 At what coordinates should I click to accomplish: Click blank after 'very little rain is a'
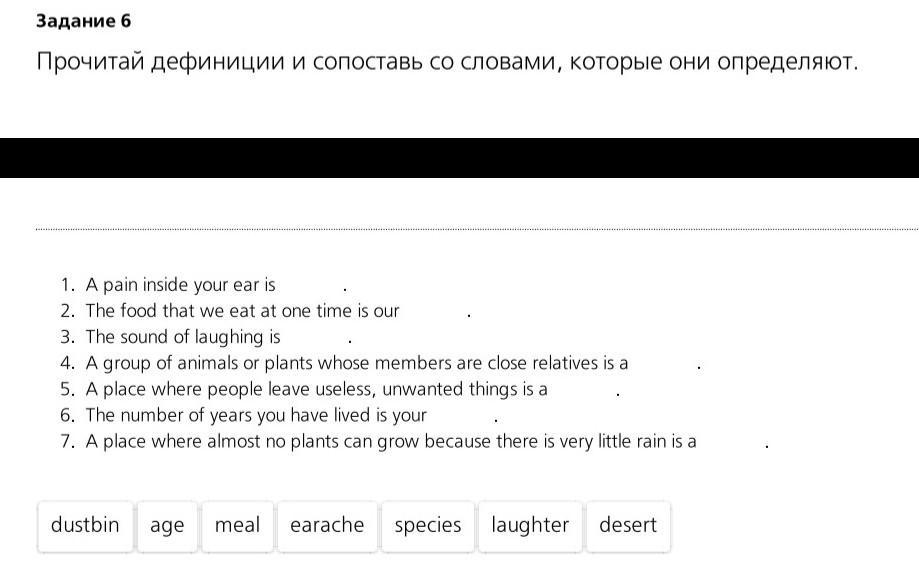click(x=731, y=442)
